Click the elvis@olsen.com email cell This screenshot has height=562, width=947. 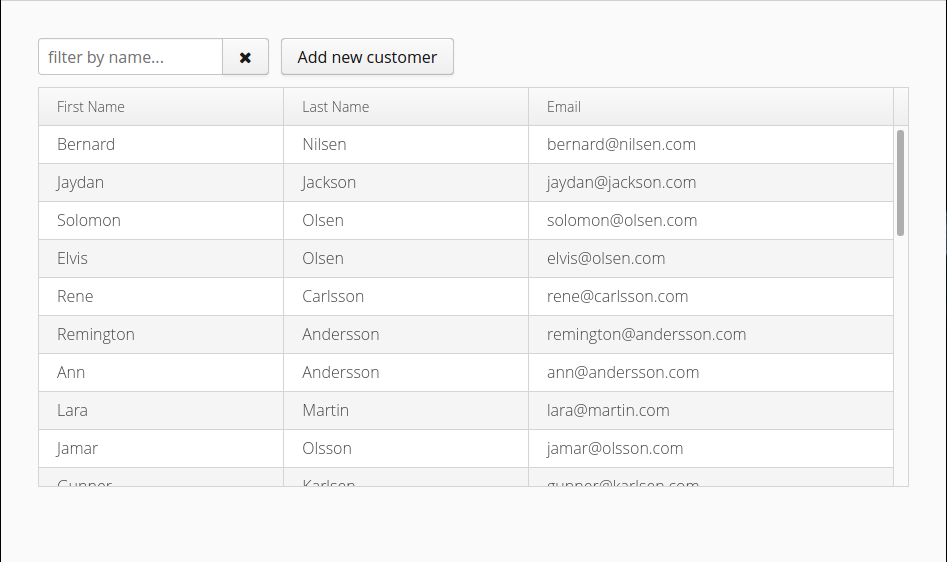(606, 259)
